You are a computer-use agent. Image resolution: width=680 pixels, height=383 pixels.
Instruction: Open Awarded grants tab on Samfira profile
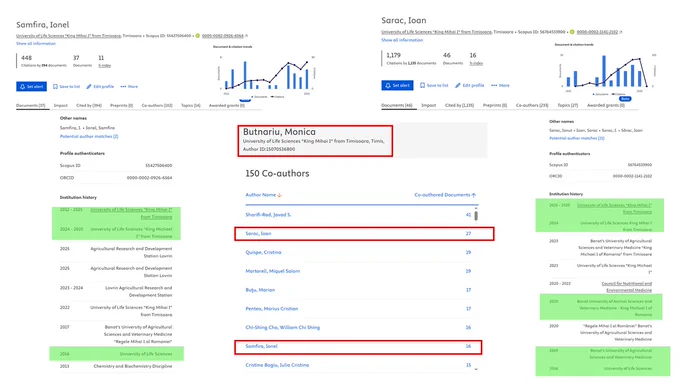[x=227, y=105]
